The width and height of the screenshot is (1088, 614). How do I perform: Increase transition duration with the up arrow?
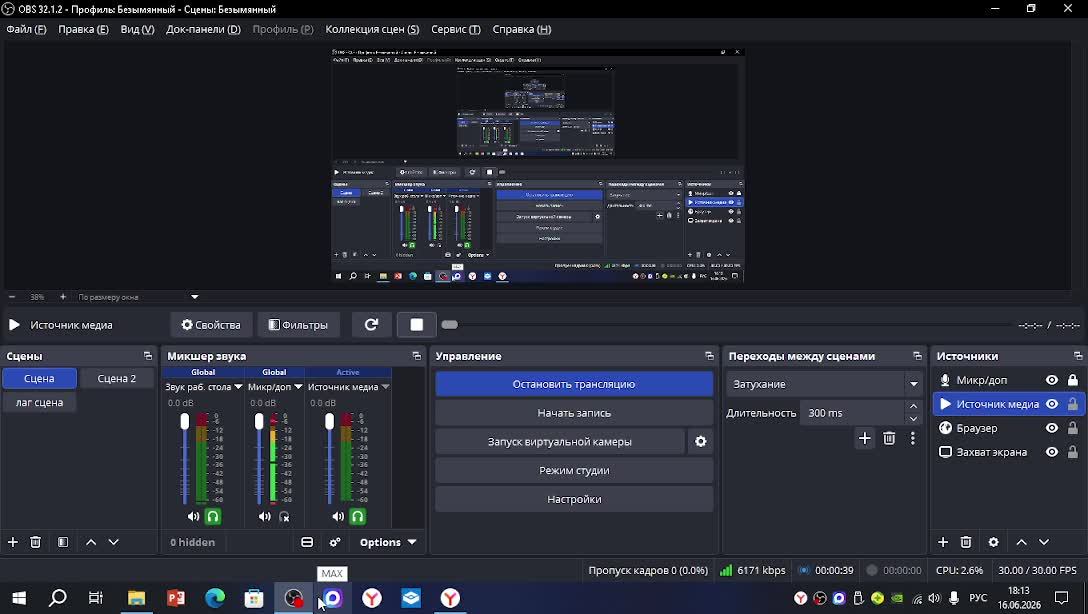pos(913,407)
